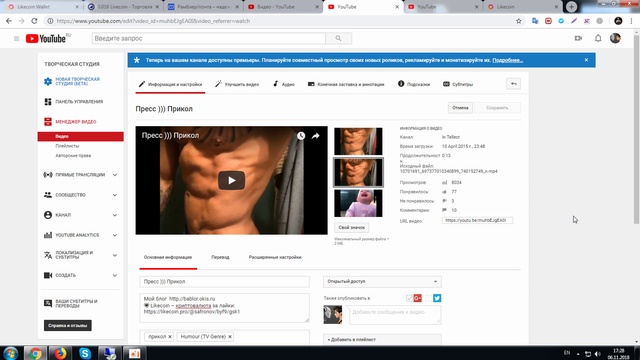Click the share arrow on video player
The height and width of the screenshot is (360, 640).
[x=316, y=136]
